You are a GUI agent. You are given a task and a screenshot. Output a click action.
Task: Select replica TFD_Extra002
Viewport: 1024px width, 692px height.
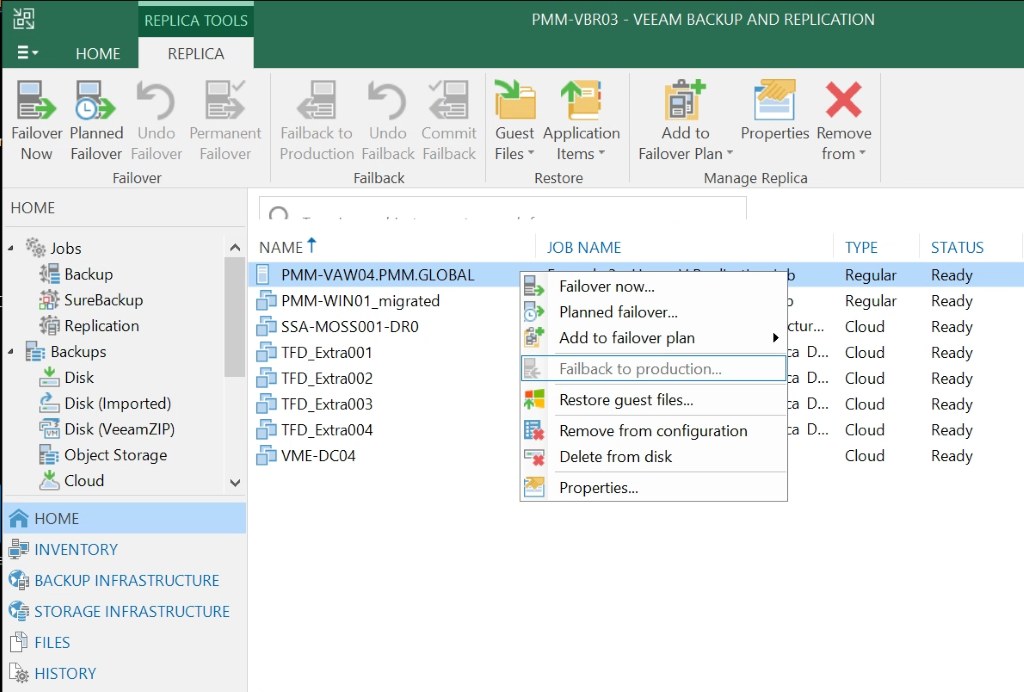pyautogui.click(x=327, y=379)
